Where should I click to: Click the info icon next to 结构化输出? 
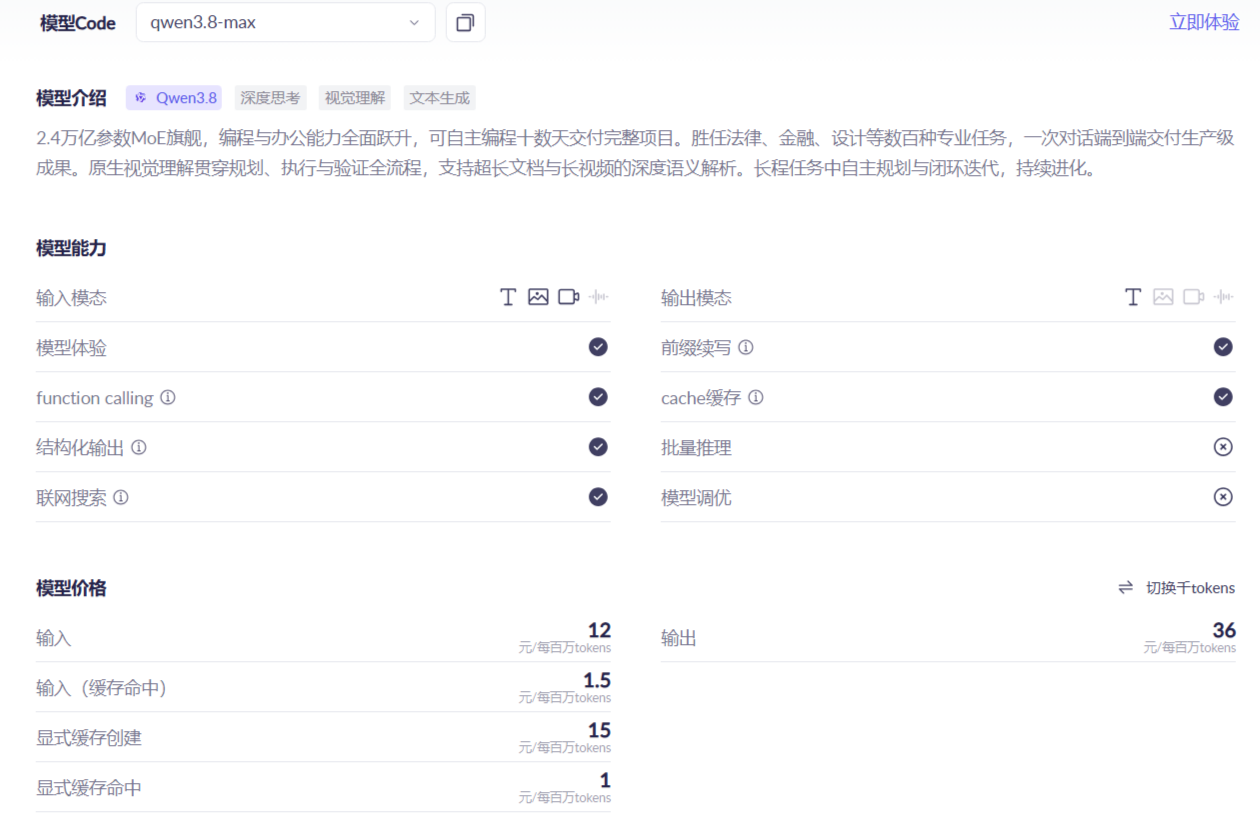139,447
